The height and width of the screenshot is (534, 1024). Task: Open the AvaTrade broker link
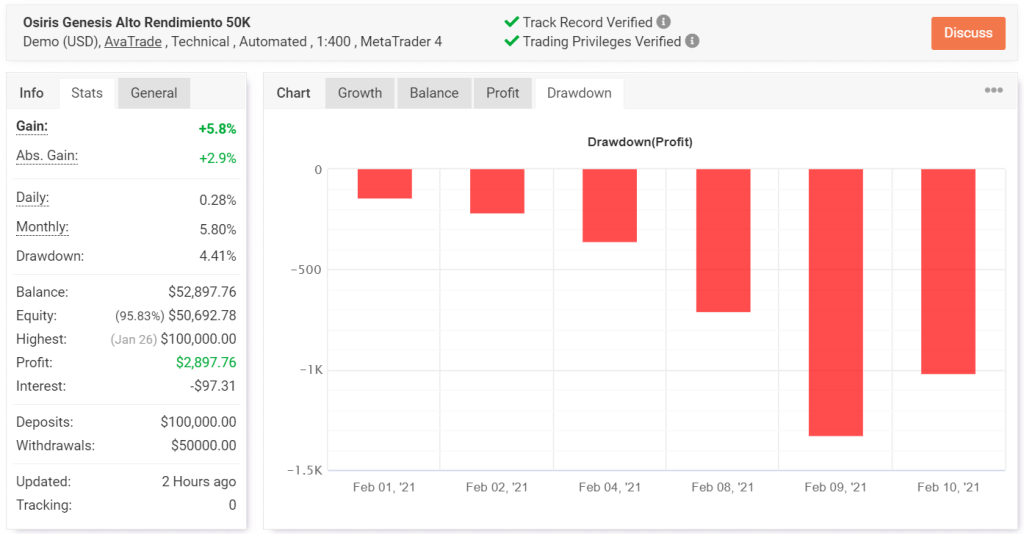(x=135, y=41)
